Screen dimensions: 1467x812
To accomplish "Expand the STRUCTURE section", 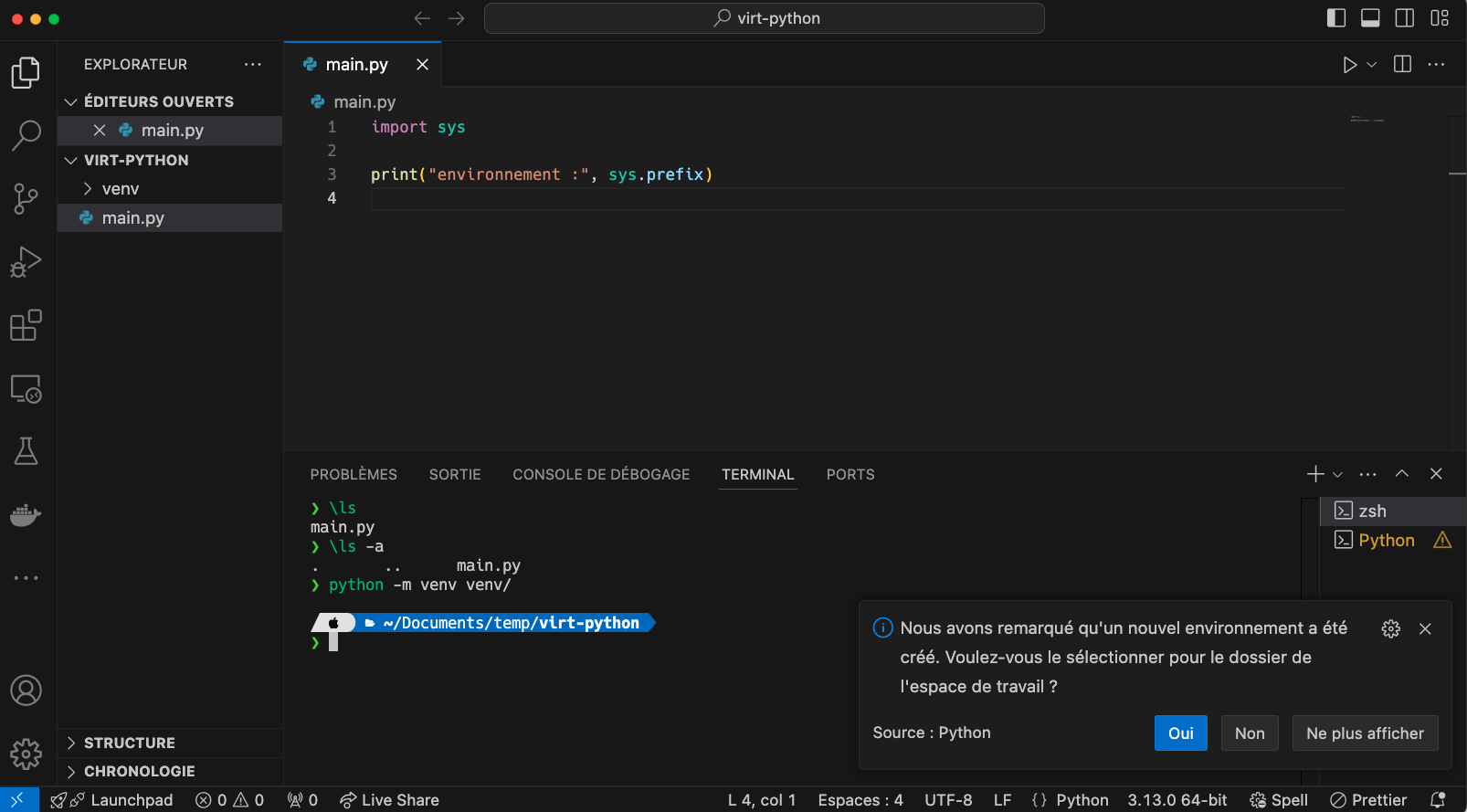I will [129, 743].
